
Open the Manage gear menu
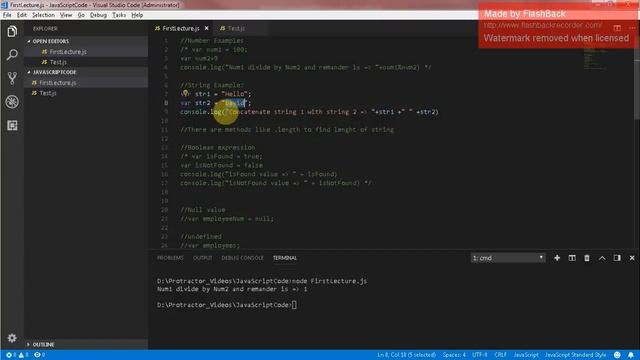pyautogui.click(x=12, y=338)
